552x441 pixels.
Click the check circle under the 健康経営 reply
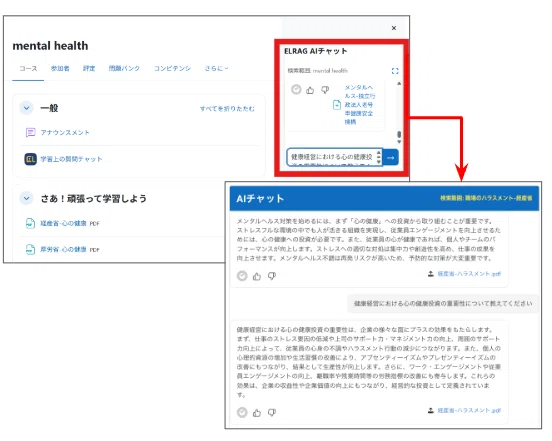(242, 412)
